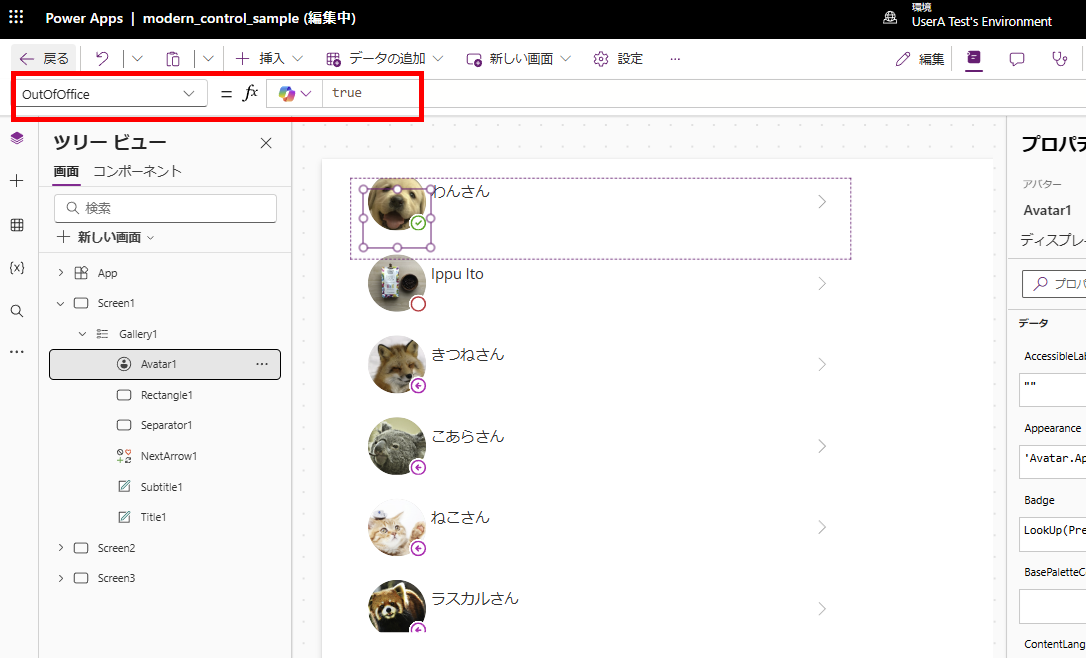This screenshot has height=658, width=1086.
Task: Switch to the 画面 tab in tree view
Action: click(x=66, y=171)
